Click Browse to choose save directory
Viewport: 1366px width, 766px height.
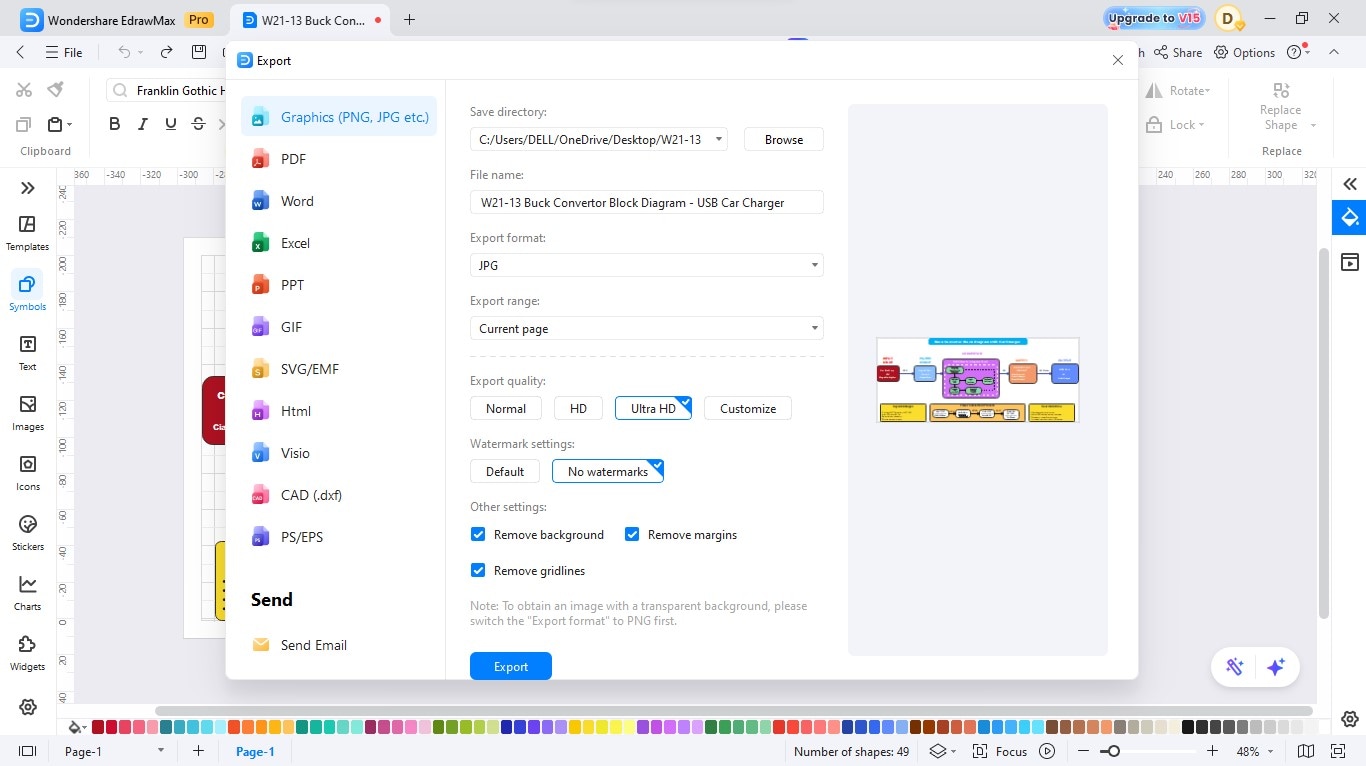[783, 139]
